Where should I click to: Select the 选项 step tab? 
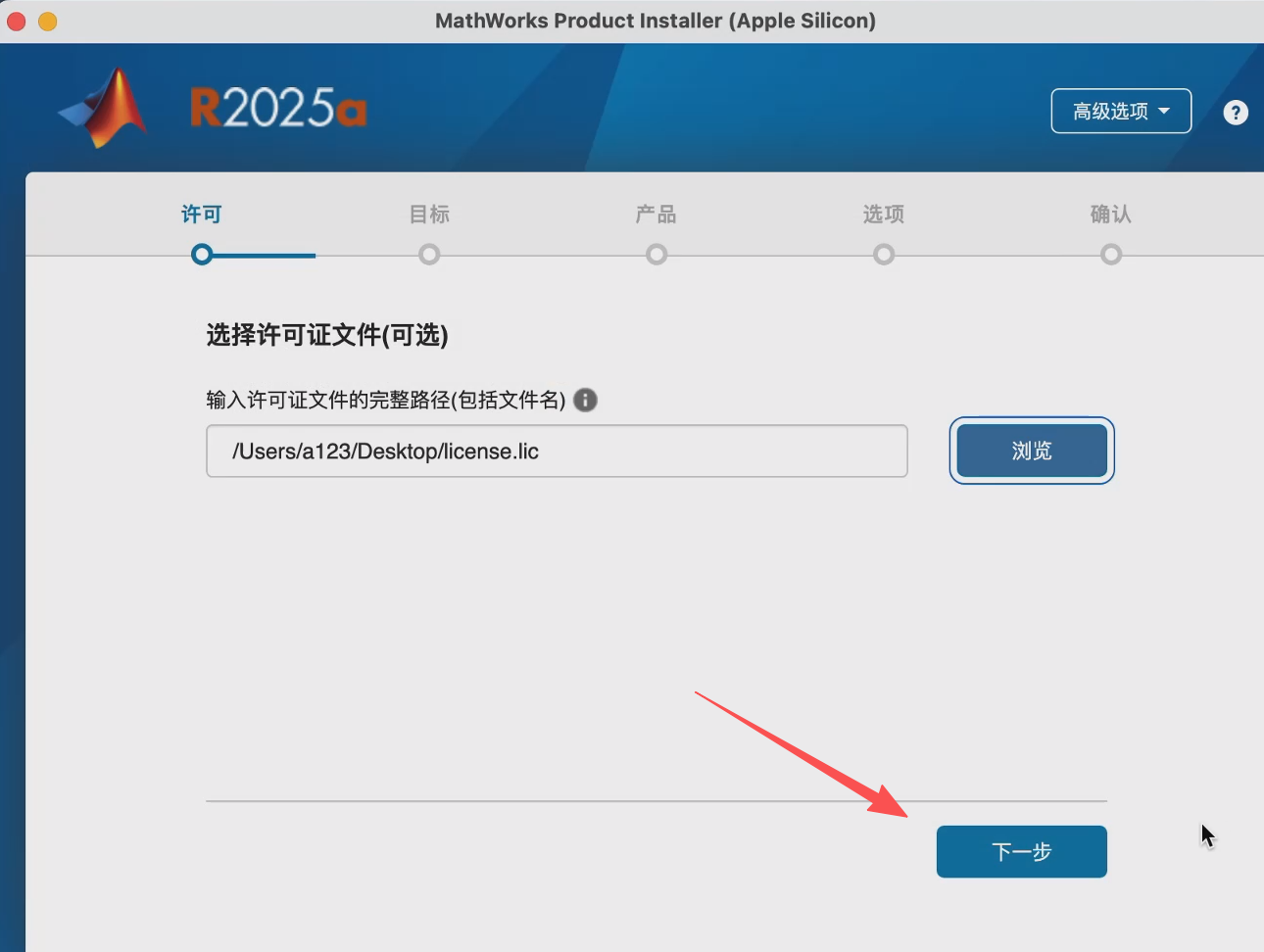coord(884,214)
